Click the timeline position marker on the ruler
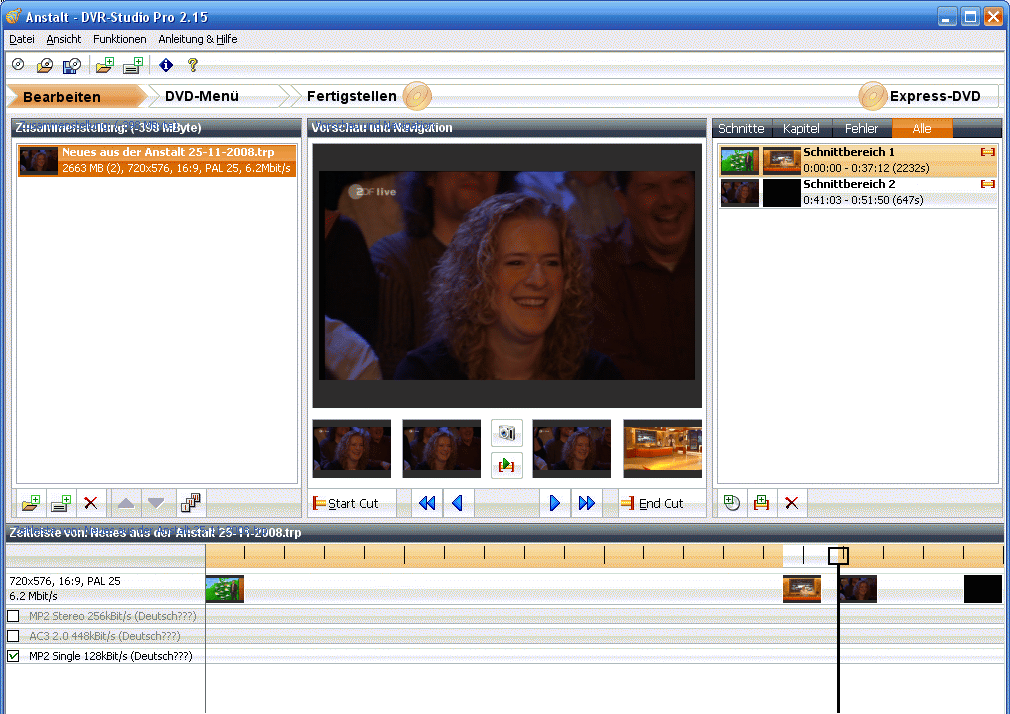Viewport: 1010px width, 714px height. coord(838,555)
